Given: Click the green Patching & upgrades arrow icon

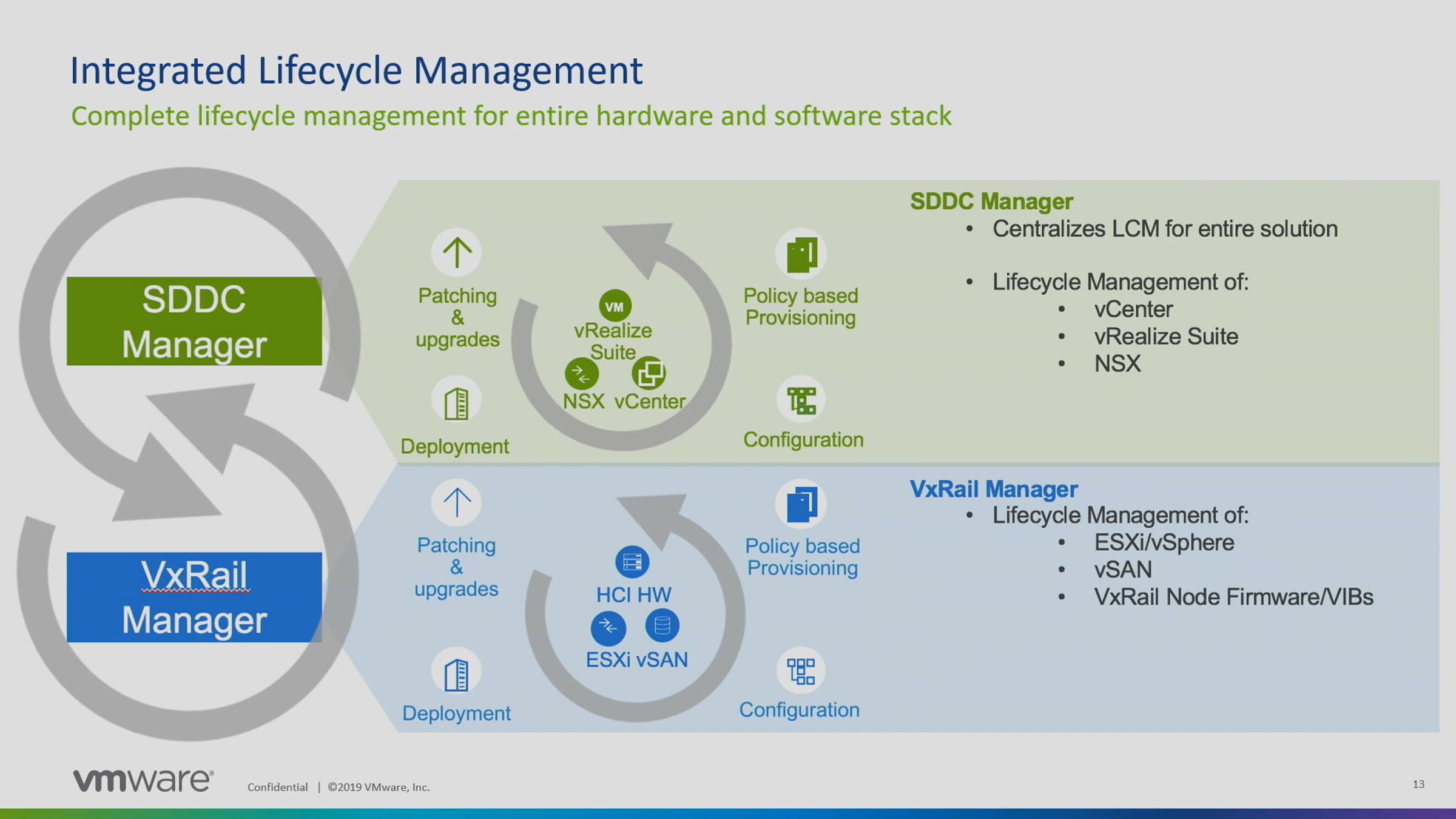Looking at the screenshot, I should point(457,252).
